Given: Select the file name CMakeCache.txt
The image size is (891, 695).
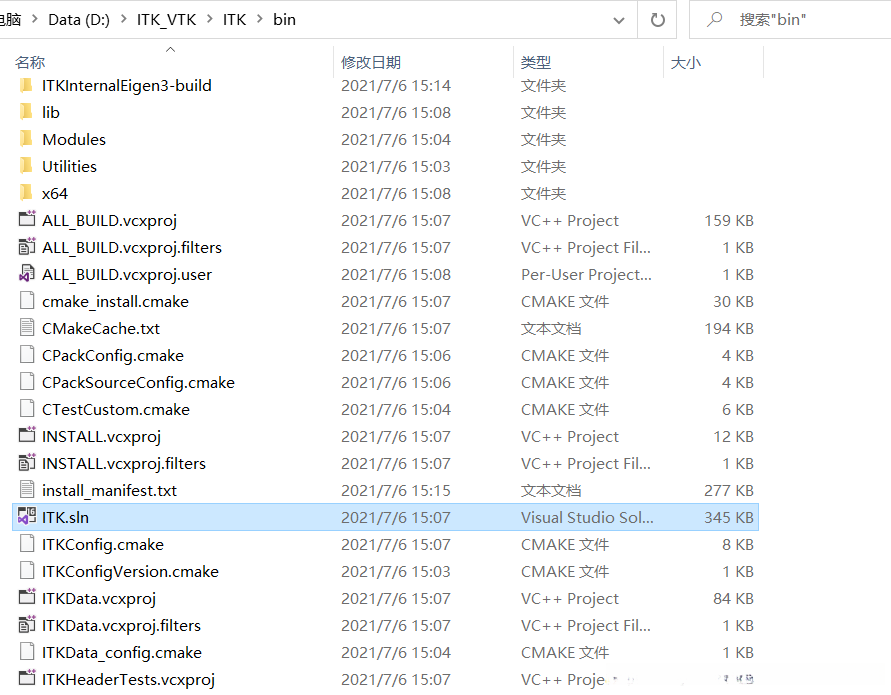Looking at the screenshot, I should [101, 328].
